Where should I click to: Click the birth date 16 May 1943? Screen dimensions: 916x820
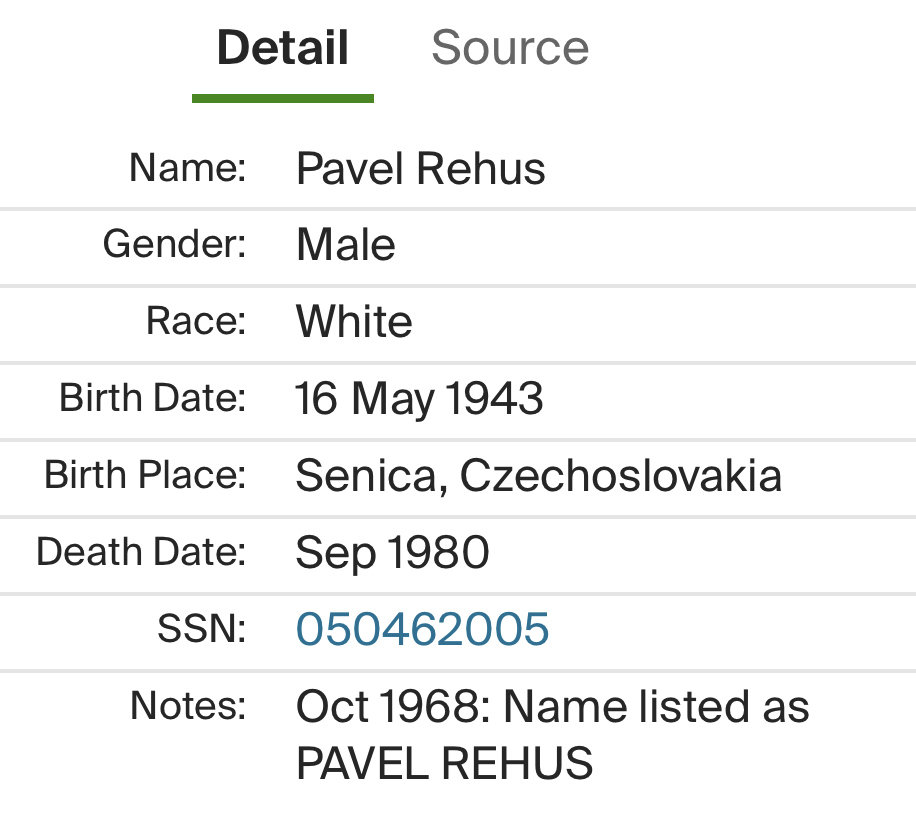tap(419, 399)
